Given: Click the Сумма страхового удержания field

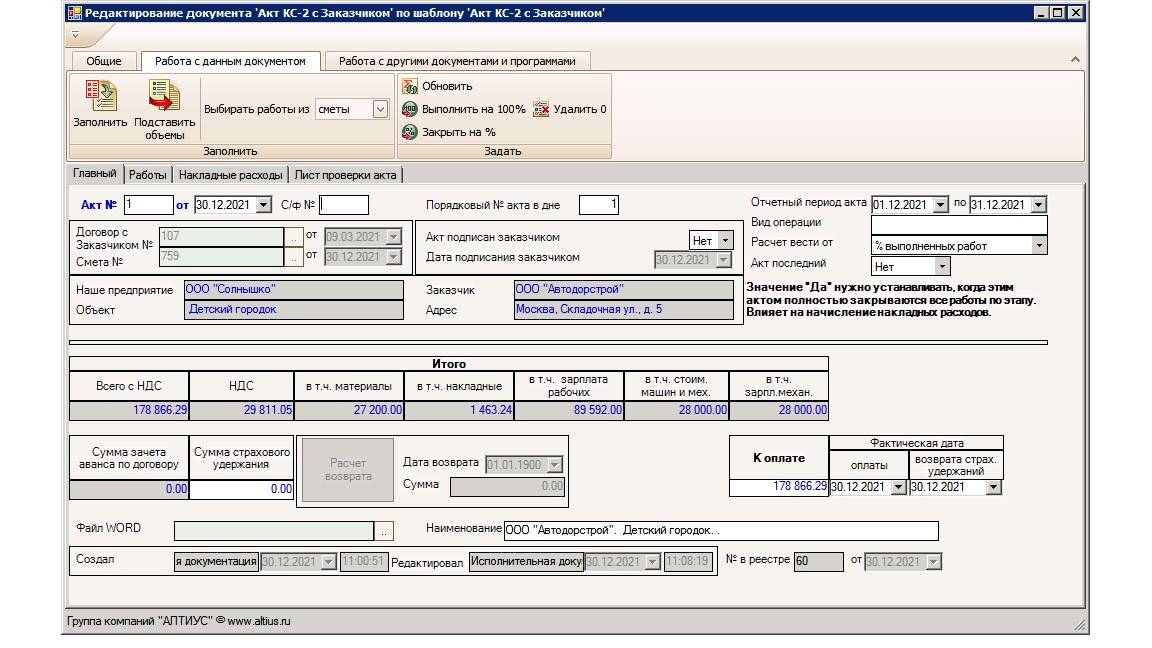Looking at the screenshot, I should (x=241, y=489).
